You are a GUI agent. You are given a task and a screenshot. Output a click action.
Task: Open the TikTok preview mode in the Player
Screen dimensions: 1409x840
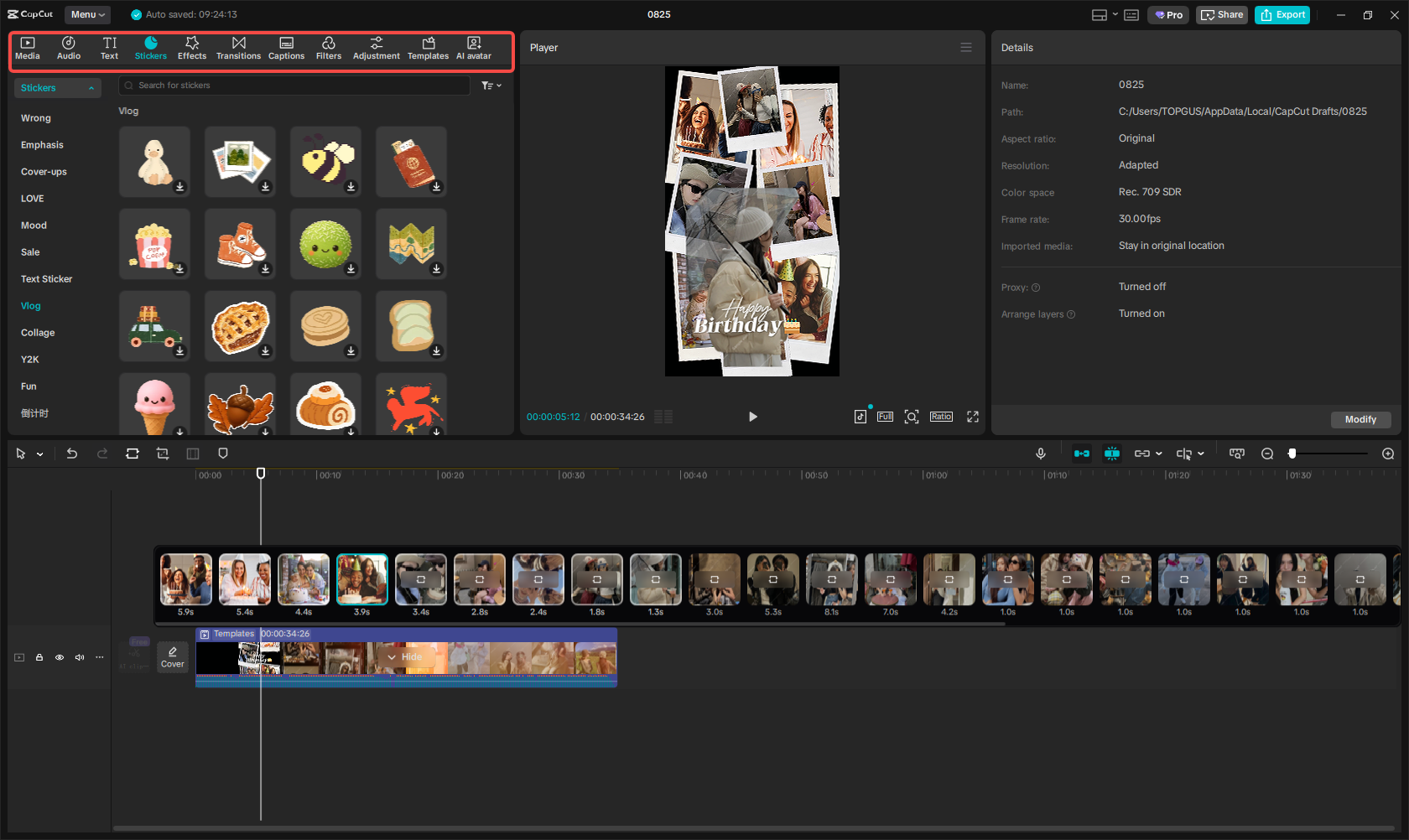(x=860, y=416)
